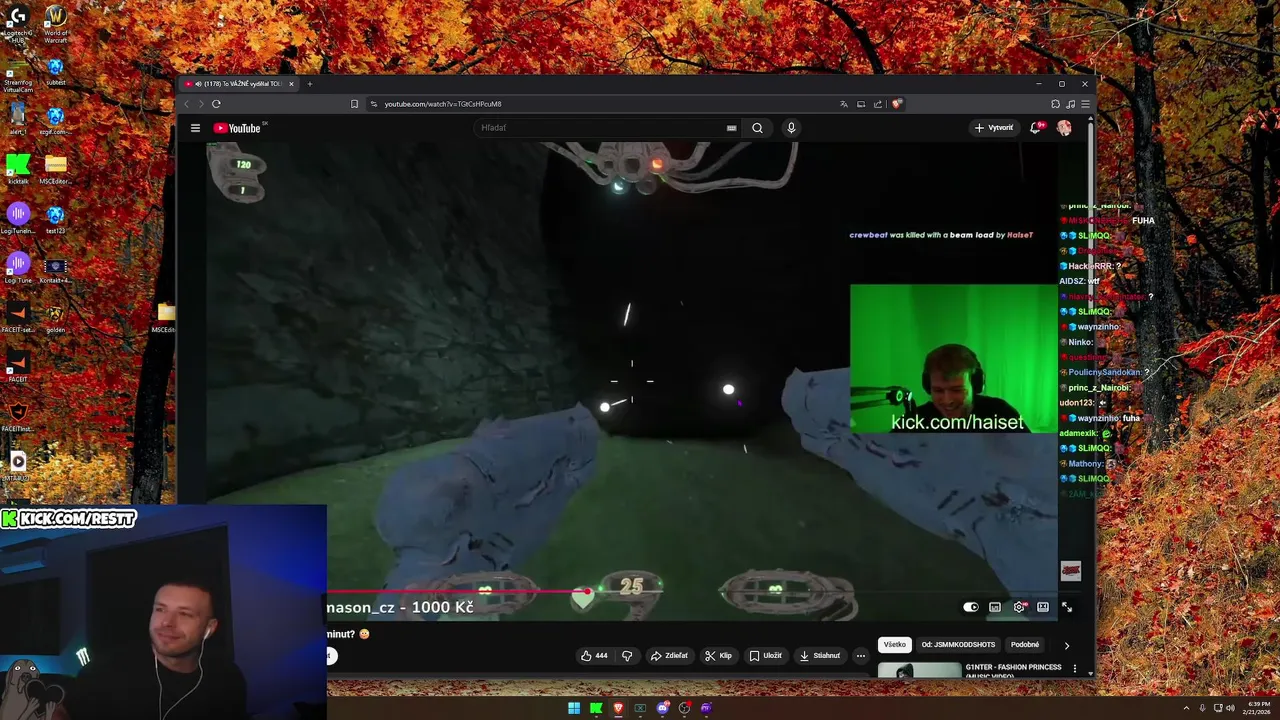Like the video showing 444 likes
Image resolution: width=1280 pixels, height=720 pixels.
(x=594, y=656)
